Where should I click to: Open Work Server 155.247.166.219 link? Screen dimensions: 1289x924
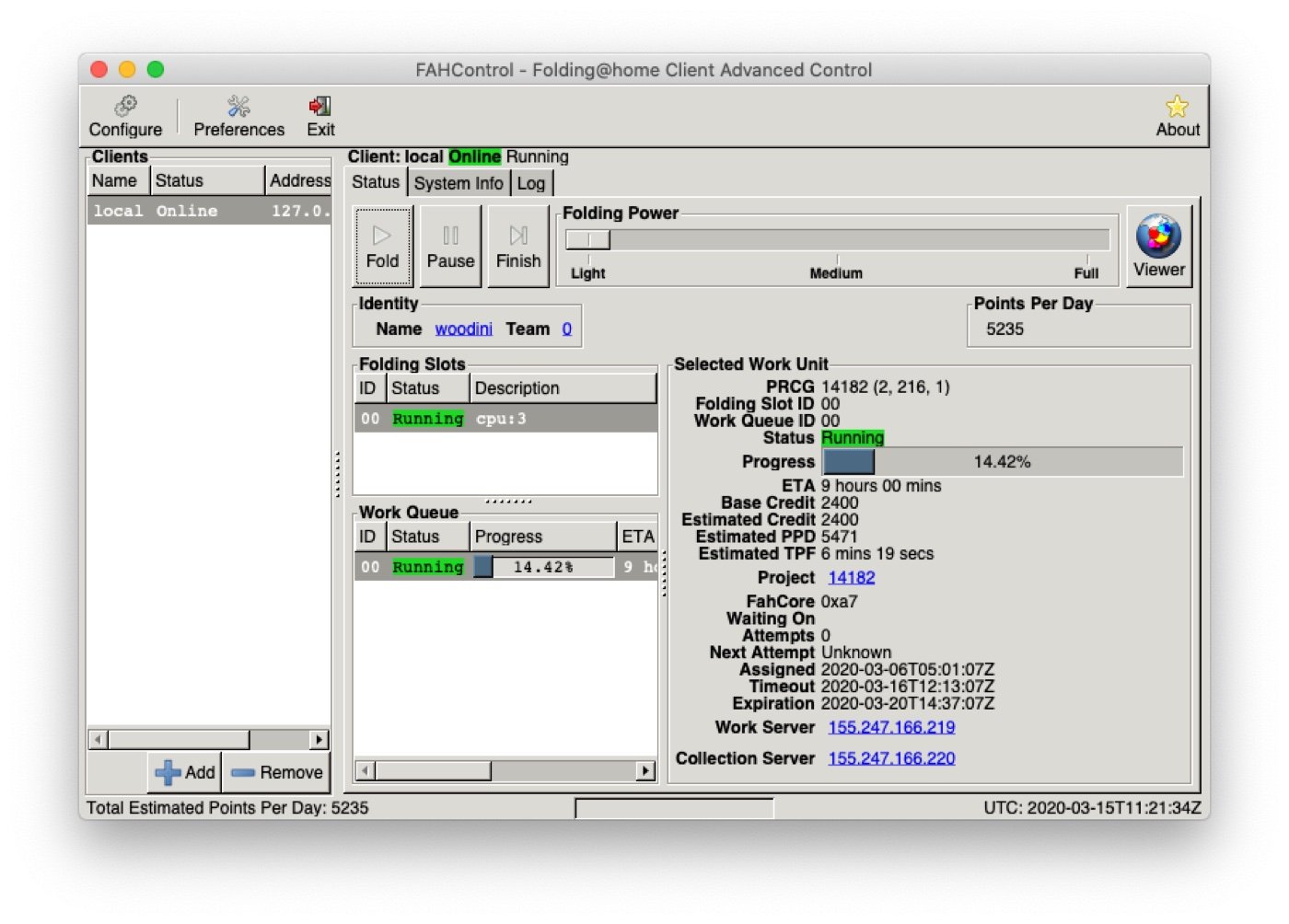(x=890, y=727)
